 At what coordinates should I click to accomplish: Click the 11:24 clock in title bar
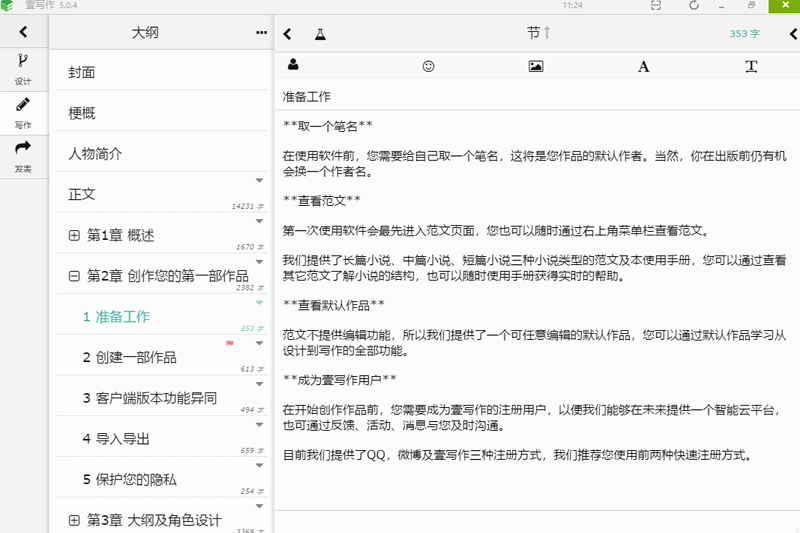[x=572, y=5]
